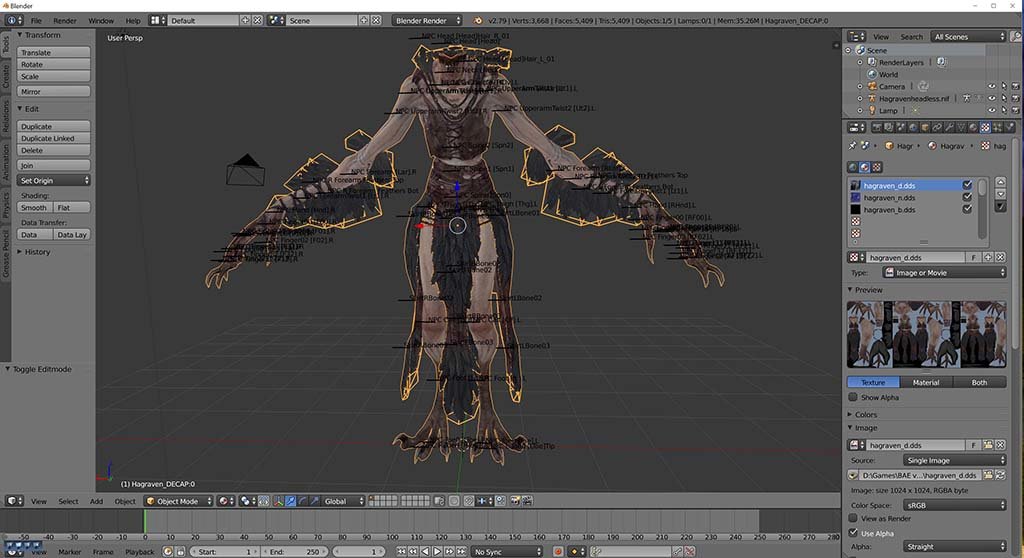The image size is (1024, 558).
Task: Open image file browser next to hagraven_d.dds name
Action: [x=988, y=445]
